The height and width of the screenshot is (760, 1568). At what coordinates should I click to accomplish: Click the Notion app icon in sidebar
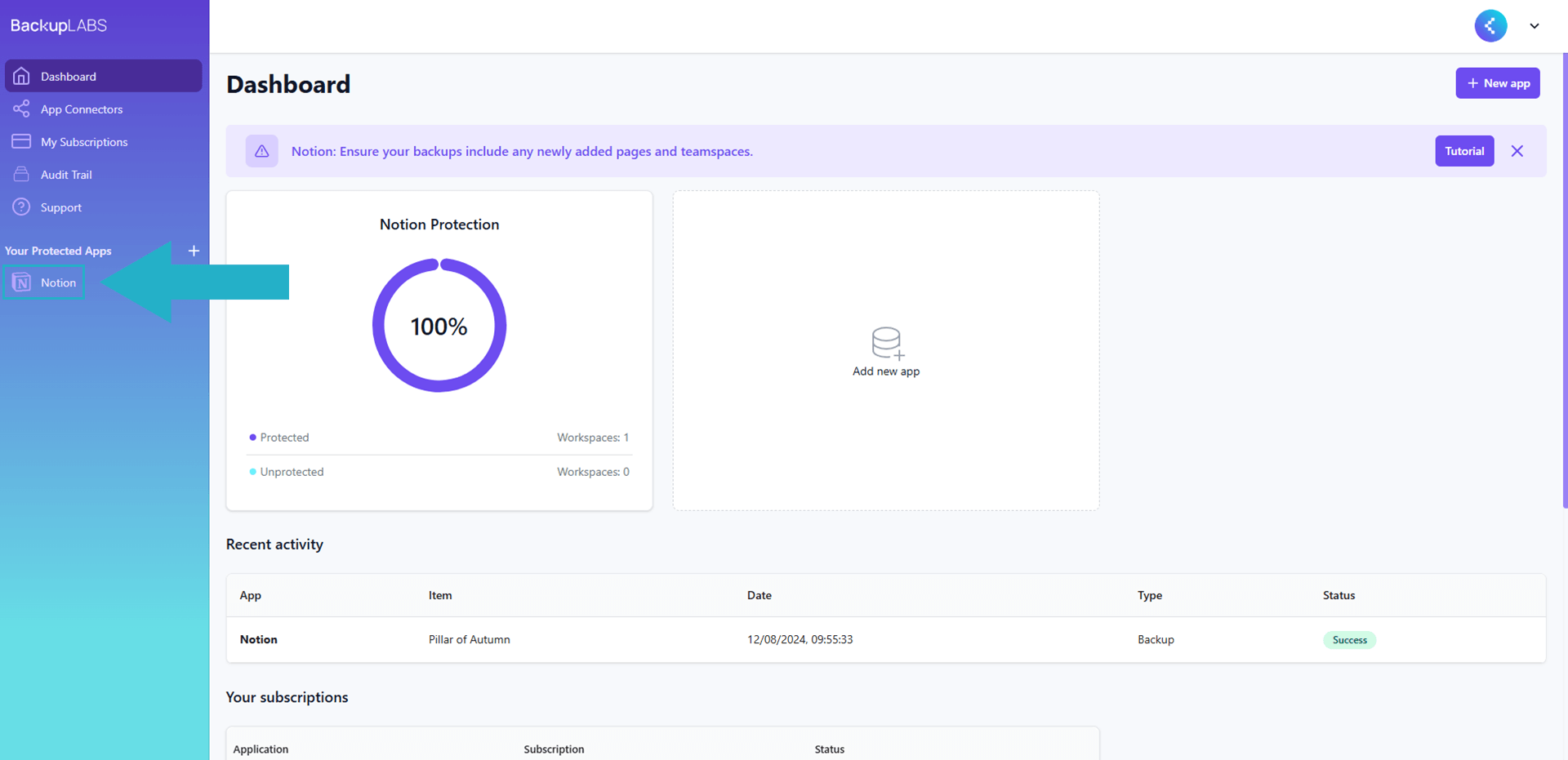pyautogui.click(x=21, y=282)
